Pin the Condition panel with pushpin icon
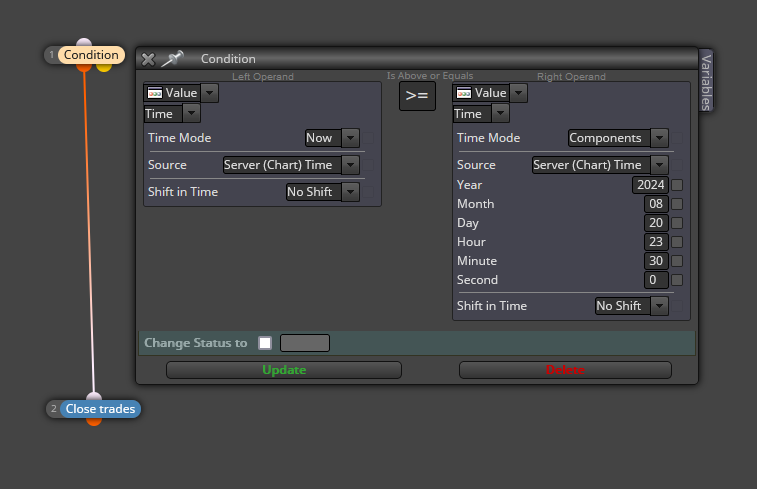 pos(172,59)
